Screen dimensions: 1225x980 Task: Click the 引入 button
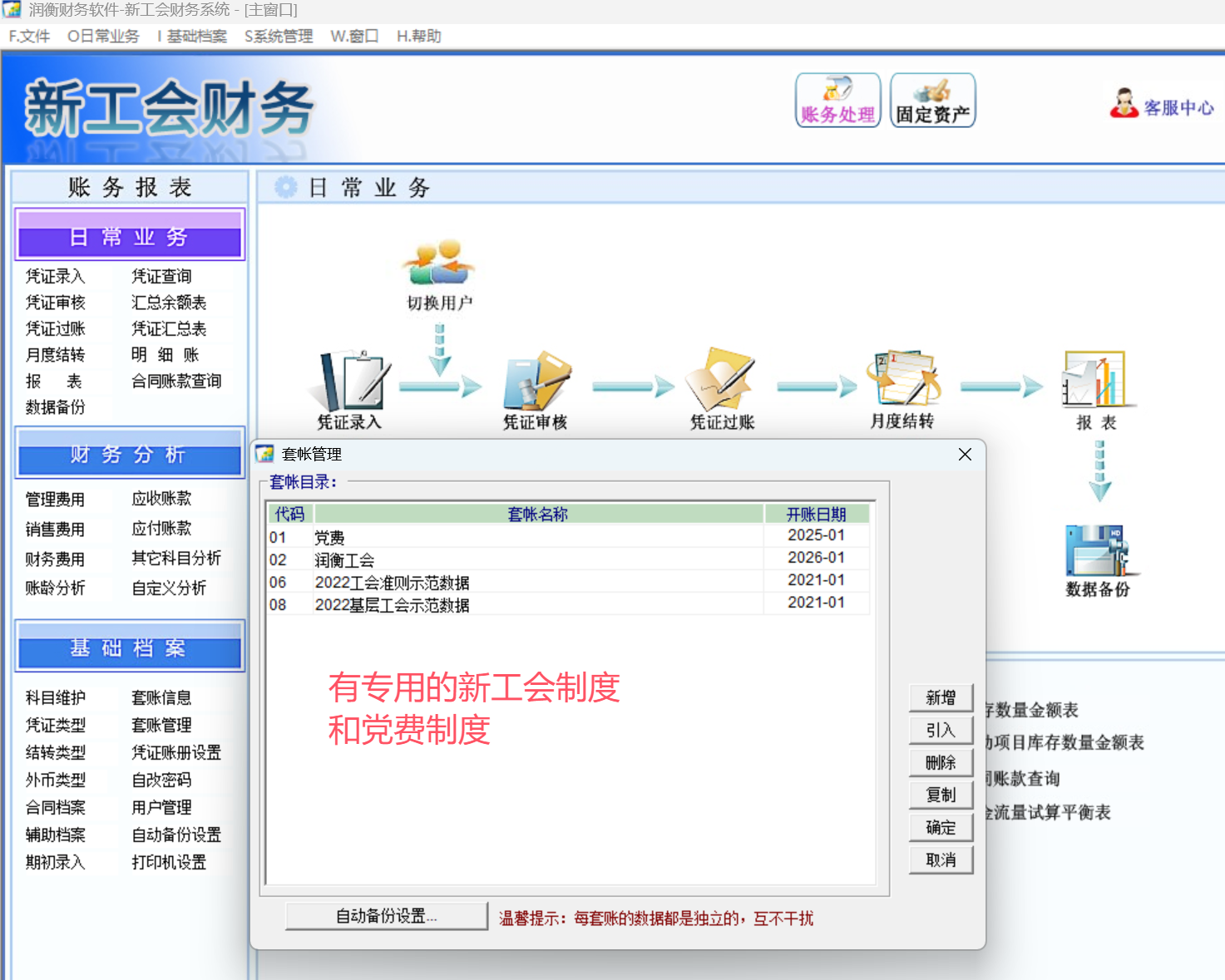(x=941, y=731)
